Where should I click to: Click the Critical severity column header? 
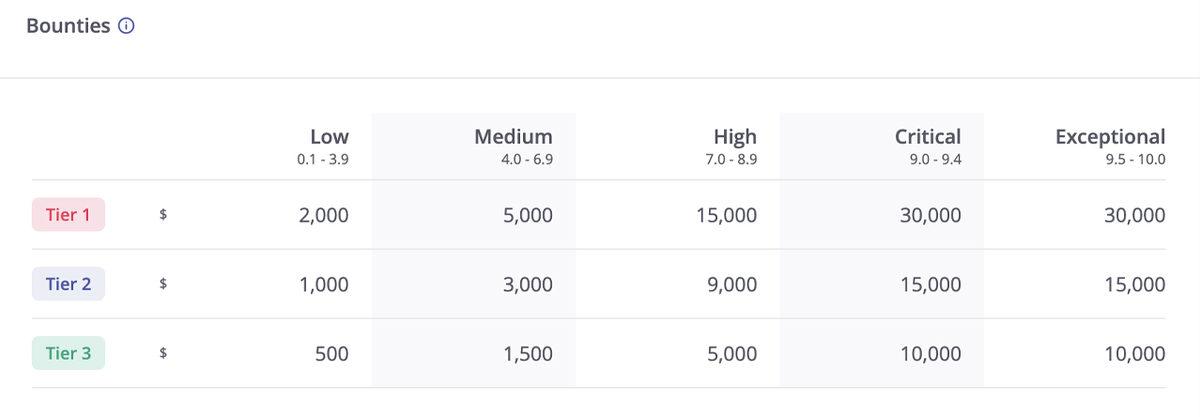coord(928,137)
